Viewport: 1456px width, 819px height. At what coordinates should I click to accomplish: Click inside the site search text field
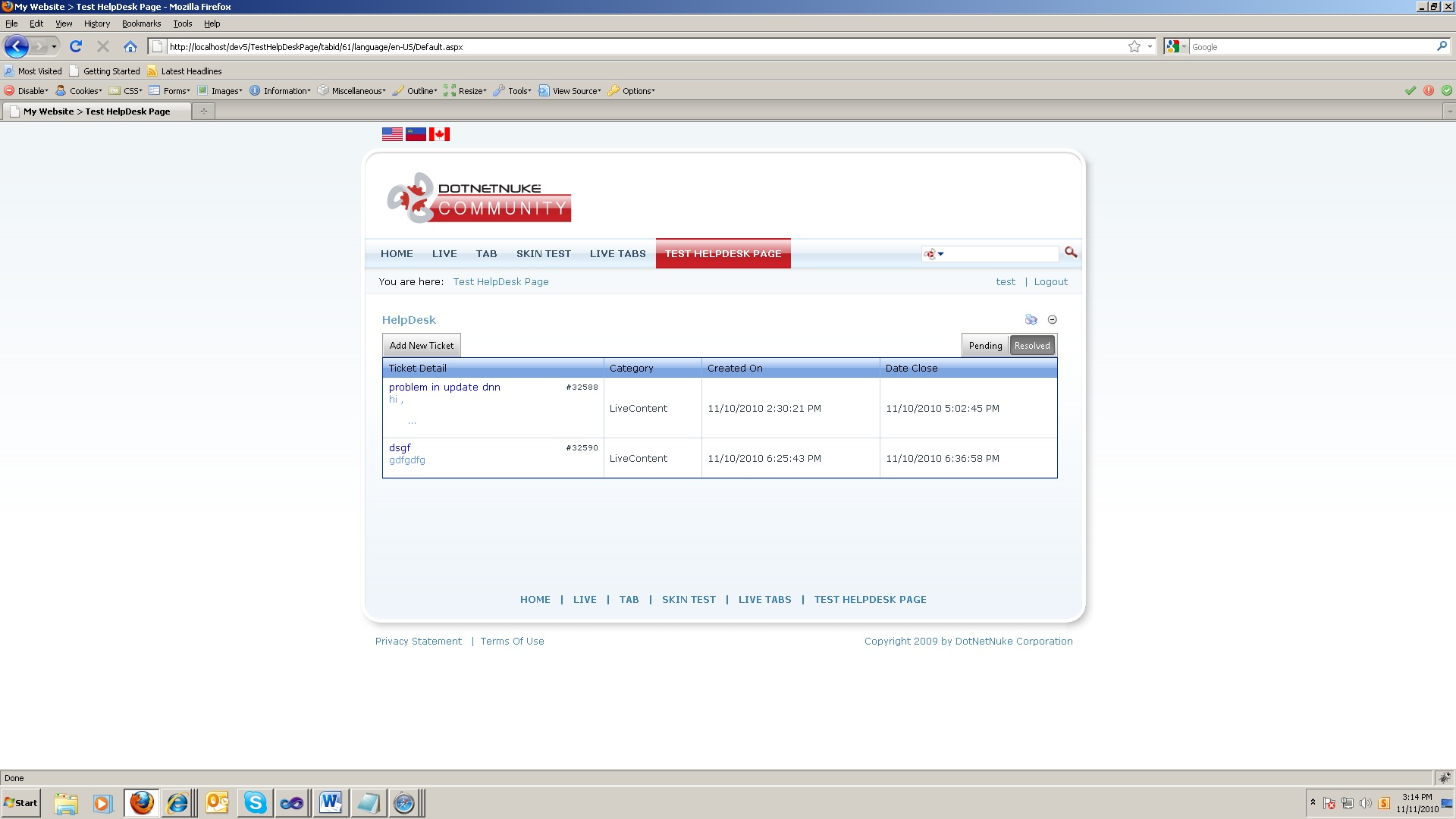[1001, 254]
